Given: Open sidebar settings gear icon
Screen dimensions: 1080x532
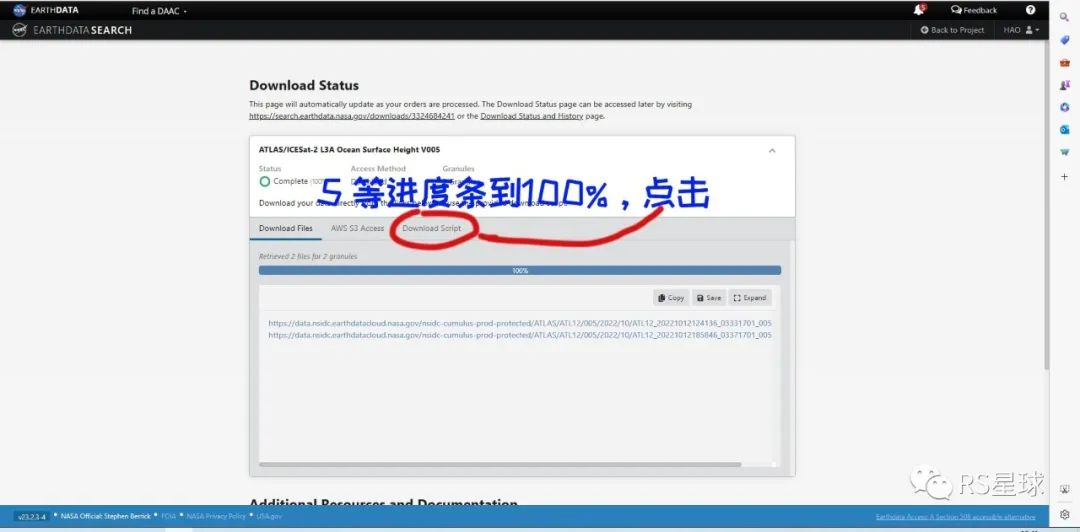Looking at the screenshot, I should [x=1065, y=514].
